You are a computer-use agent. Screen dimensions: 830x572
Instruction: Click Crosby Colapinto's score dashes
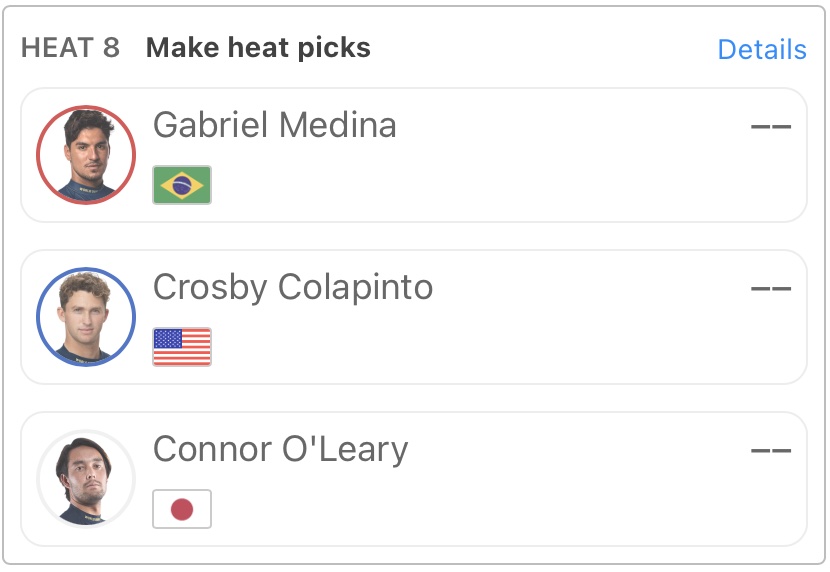click(770, 289)
